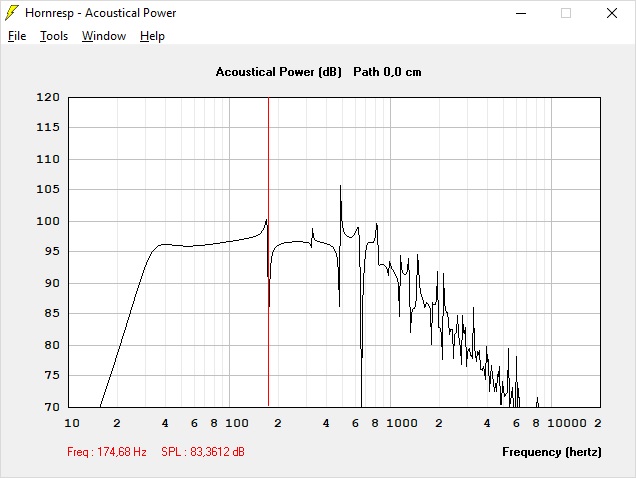Open the Window menu

(x=104, y=36)
